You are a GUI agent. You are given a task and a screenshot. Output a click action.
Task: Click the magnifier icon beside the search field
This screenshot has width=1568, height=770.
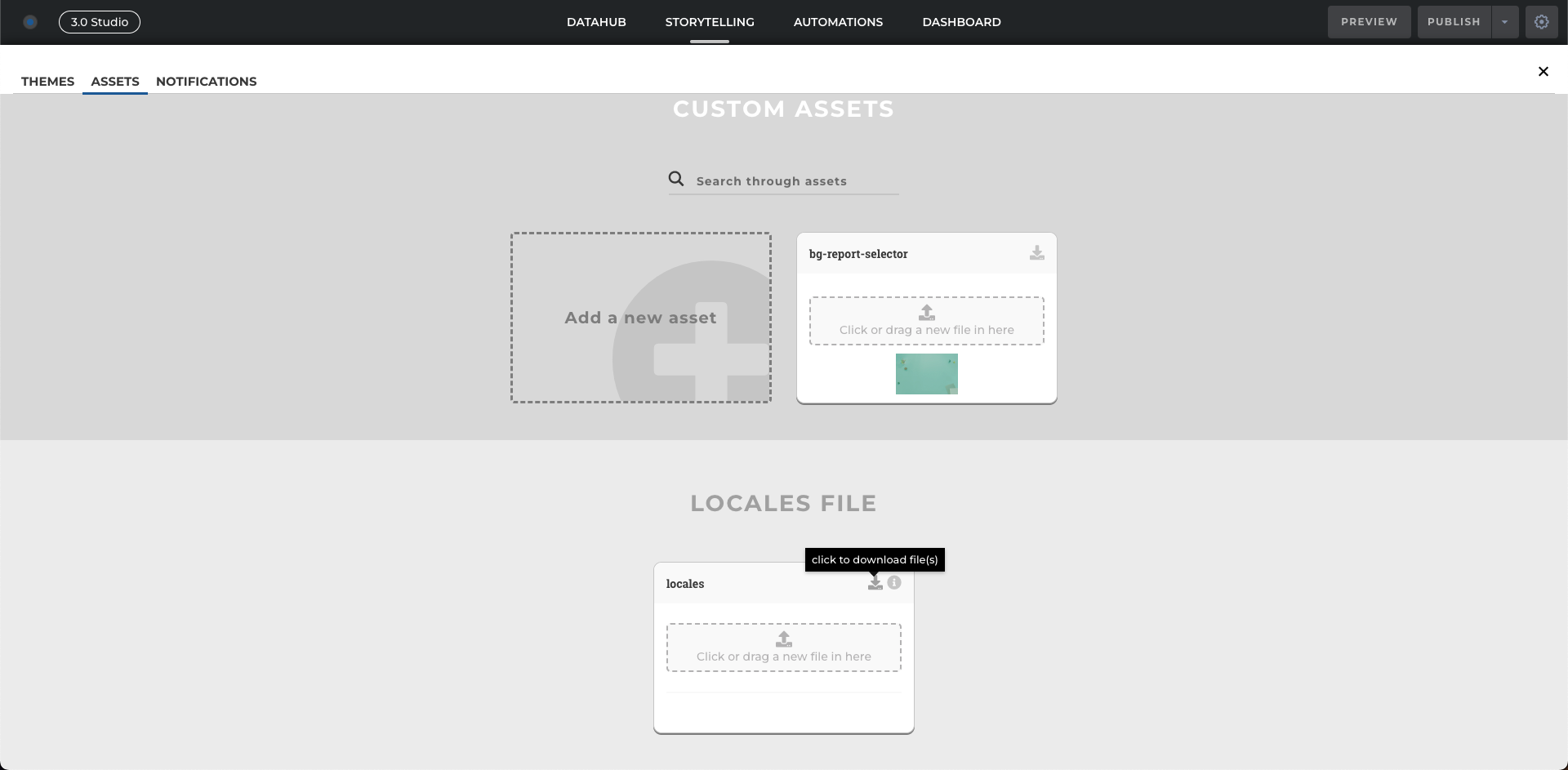[x=676, y=178]
